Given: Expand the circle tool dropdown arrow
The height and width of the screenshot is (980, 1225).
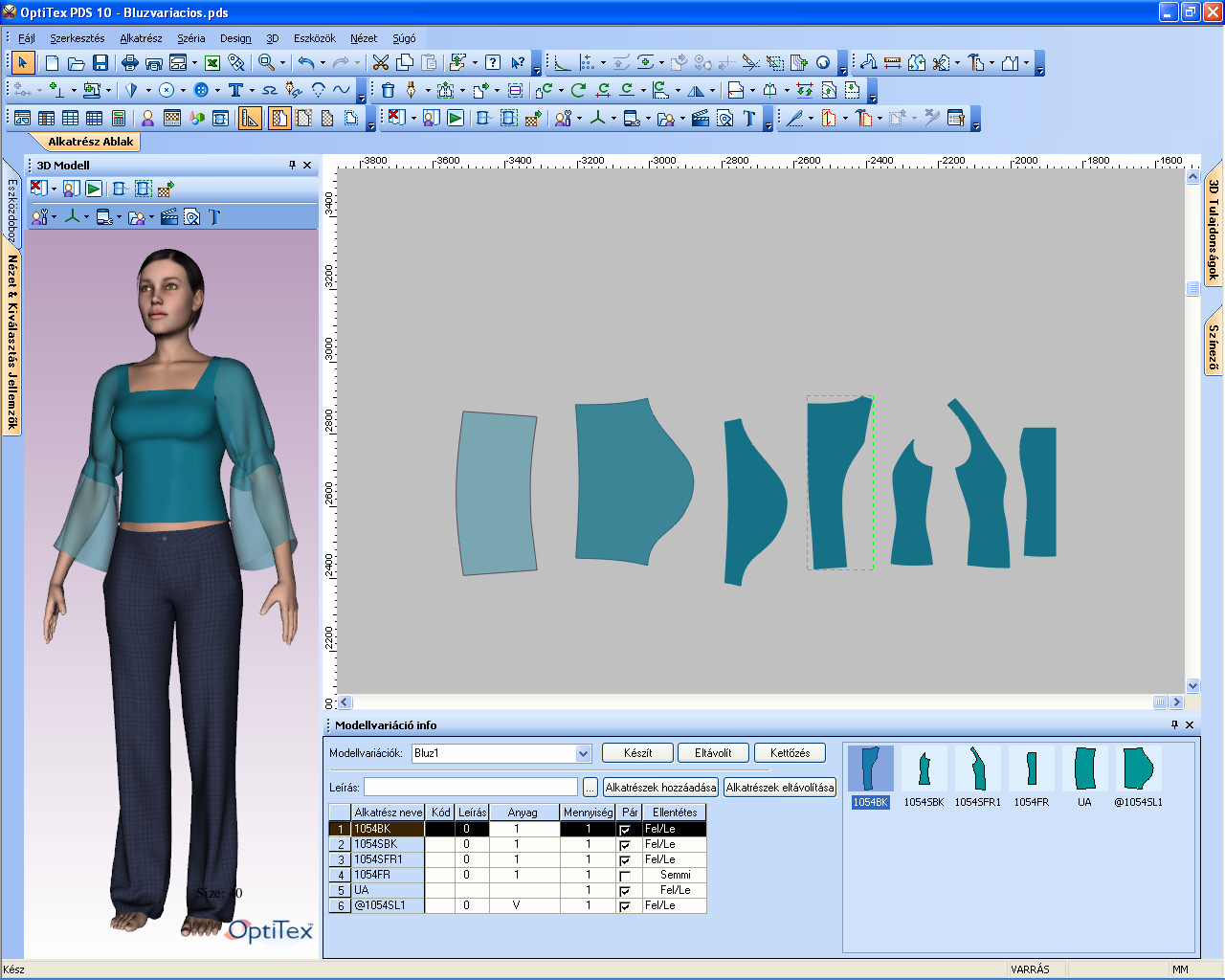Looking at the screenshot, I should point(183,90).
